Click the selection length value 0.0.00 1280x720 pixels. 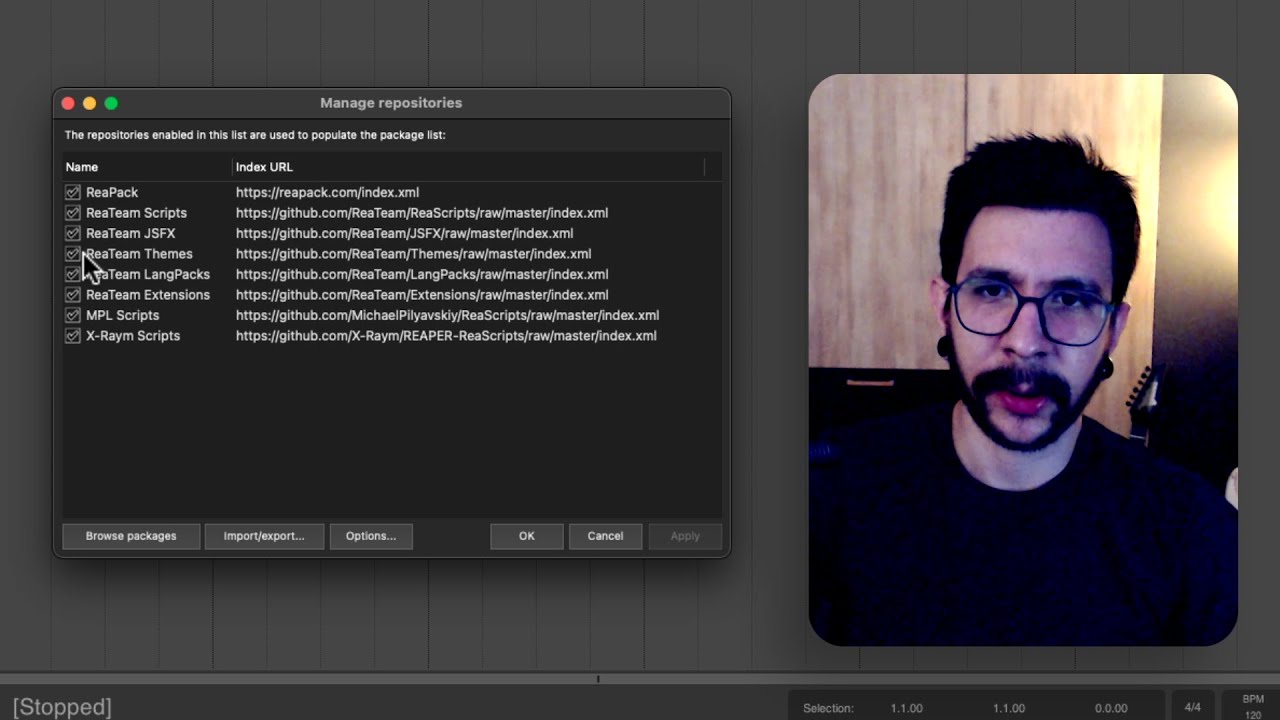[1111, 708]
